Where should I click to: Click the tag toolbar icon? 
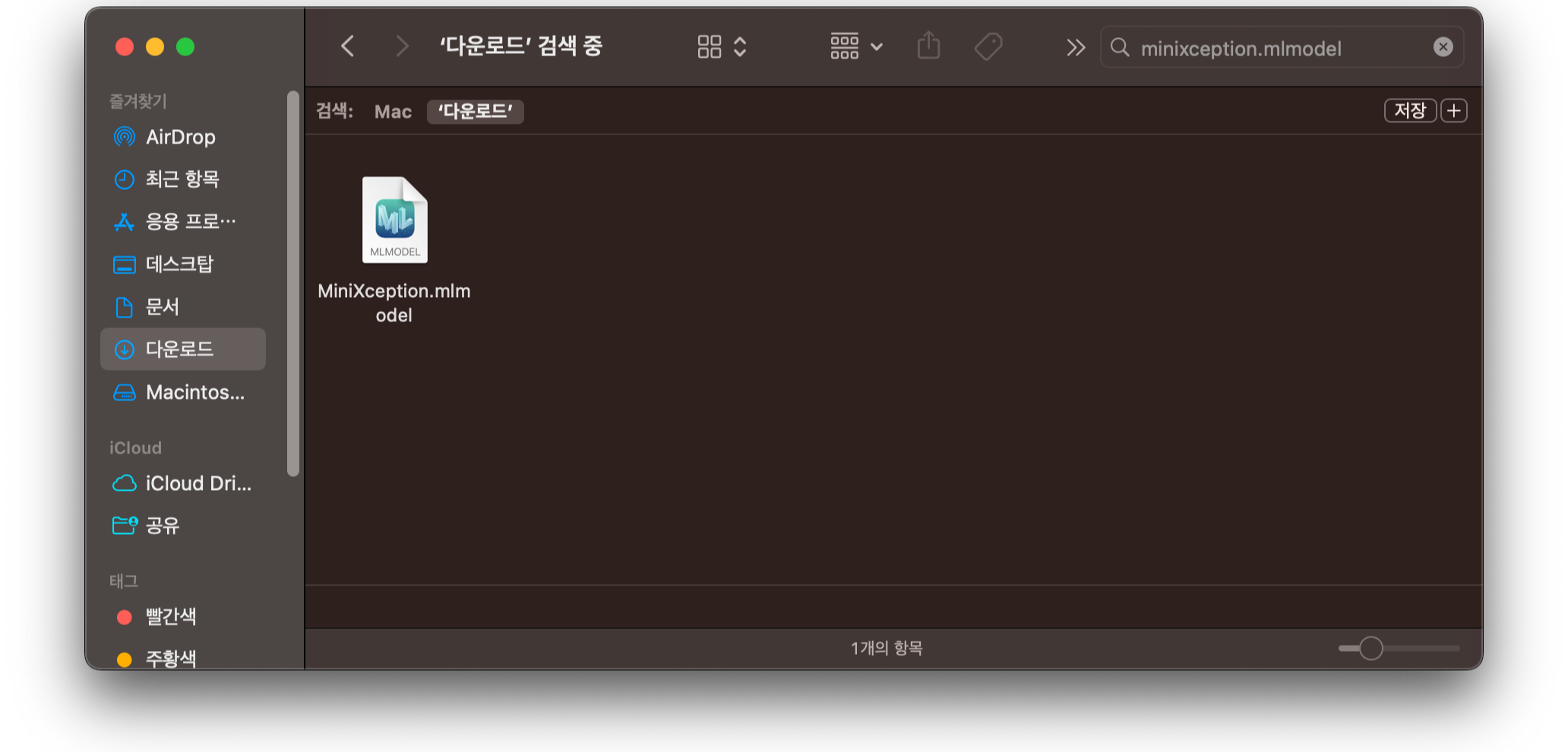pos(988,46)
